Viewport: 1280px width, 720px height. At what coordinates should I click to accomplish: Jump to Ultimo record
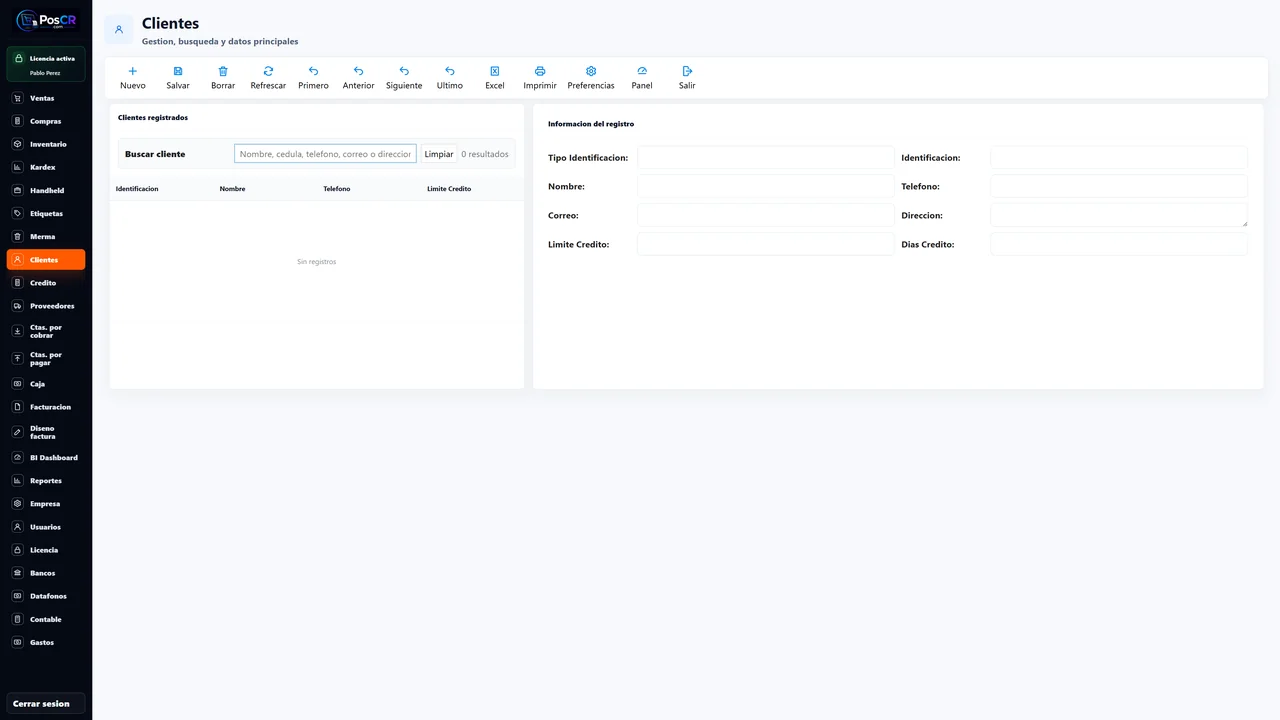(x=450, y=78)
